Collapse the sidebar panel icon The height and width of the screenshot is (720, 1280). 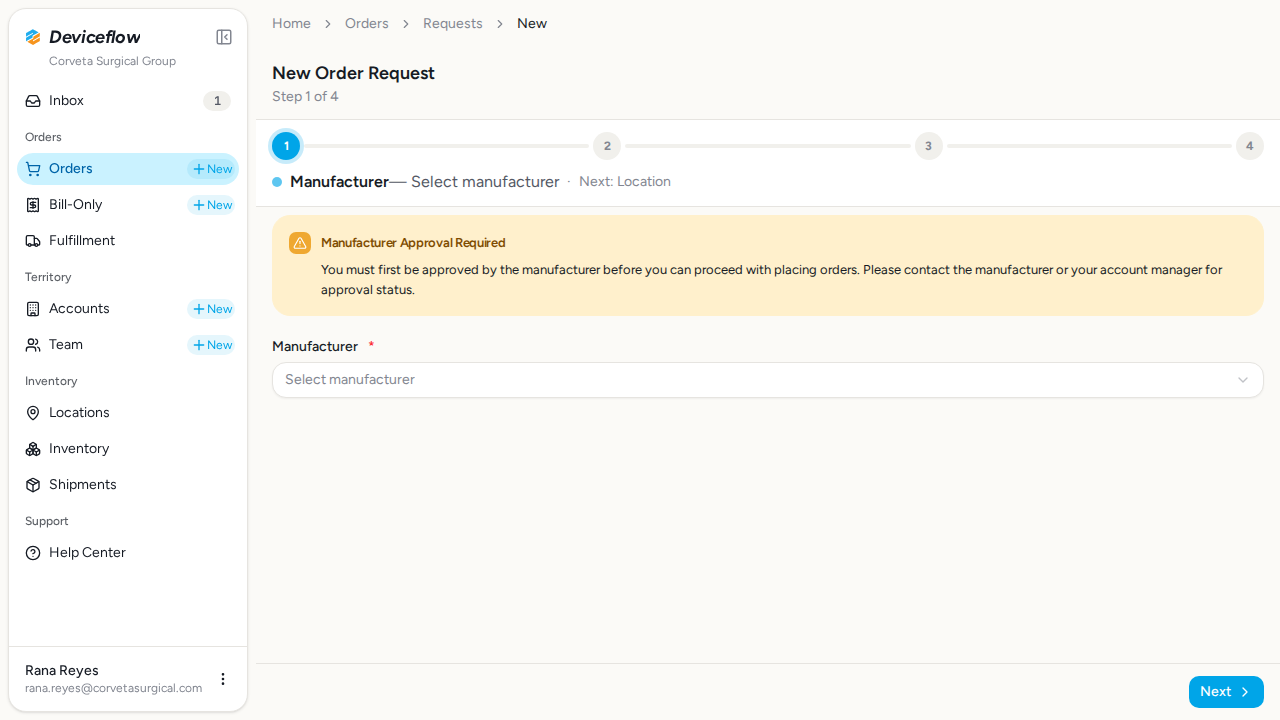[x=224, y=37]
